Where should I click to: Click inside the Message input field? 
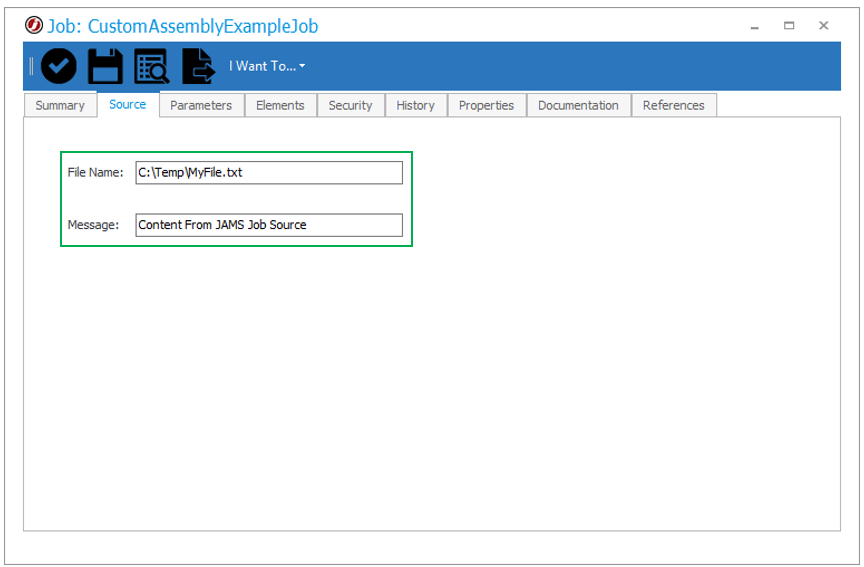point(269,225)
